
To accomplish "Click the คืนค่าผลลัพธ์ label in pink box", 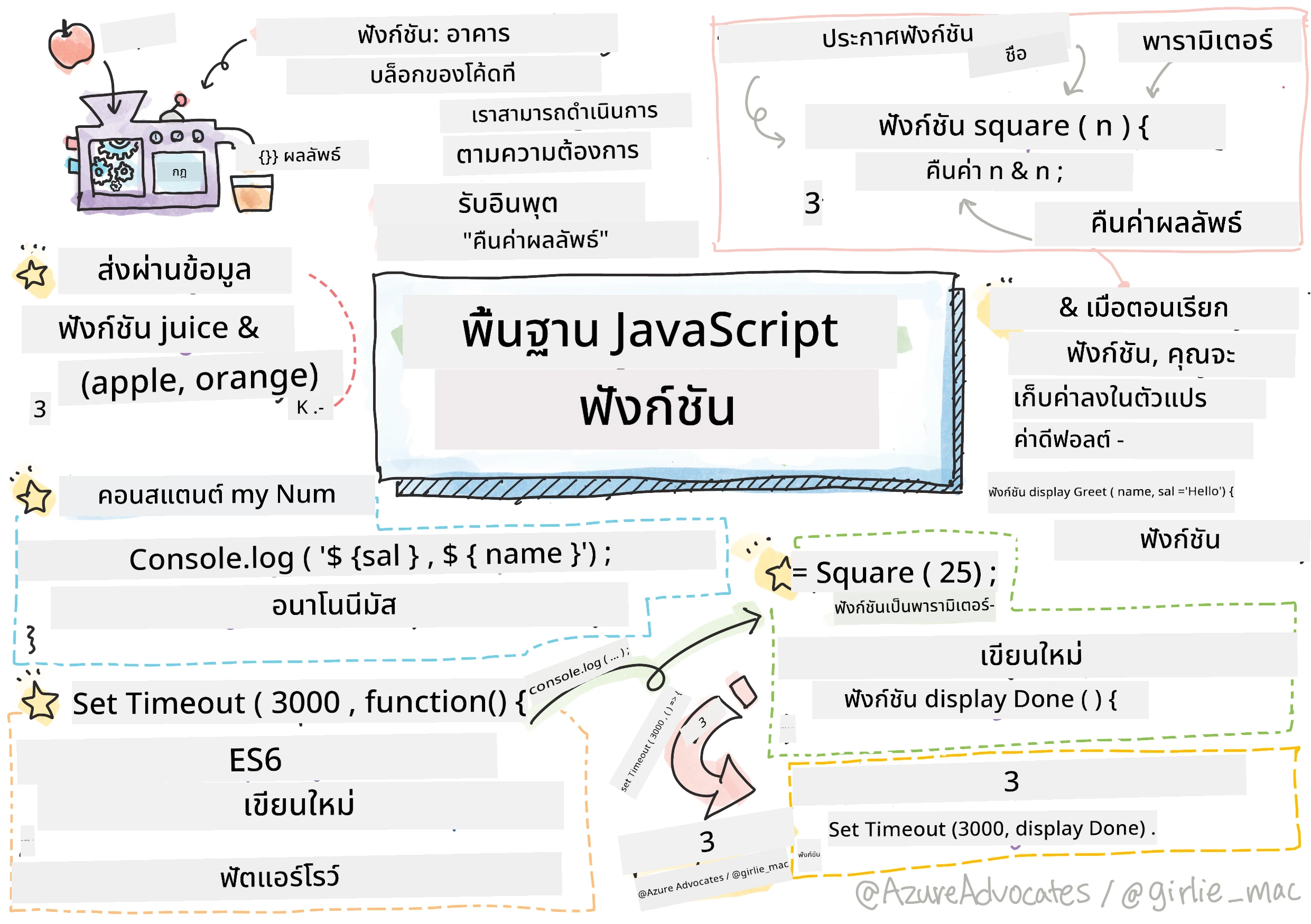I will point(1167,222).
